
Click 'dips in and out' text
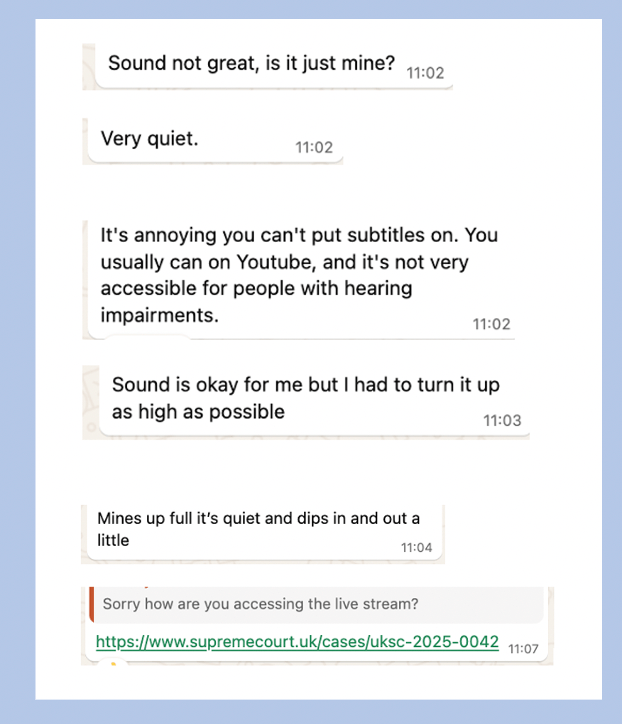pyautogui.click(x=344, y=518)
